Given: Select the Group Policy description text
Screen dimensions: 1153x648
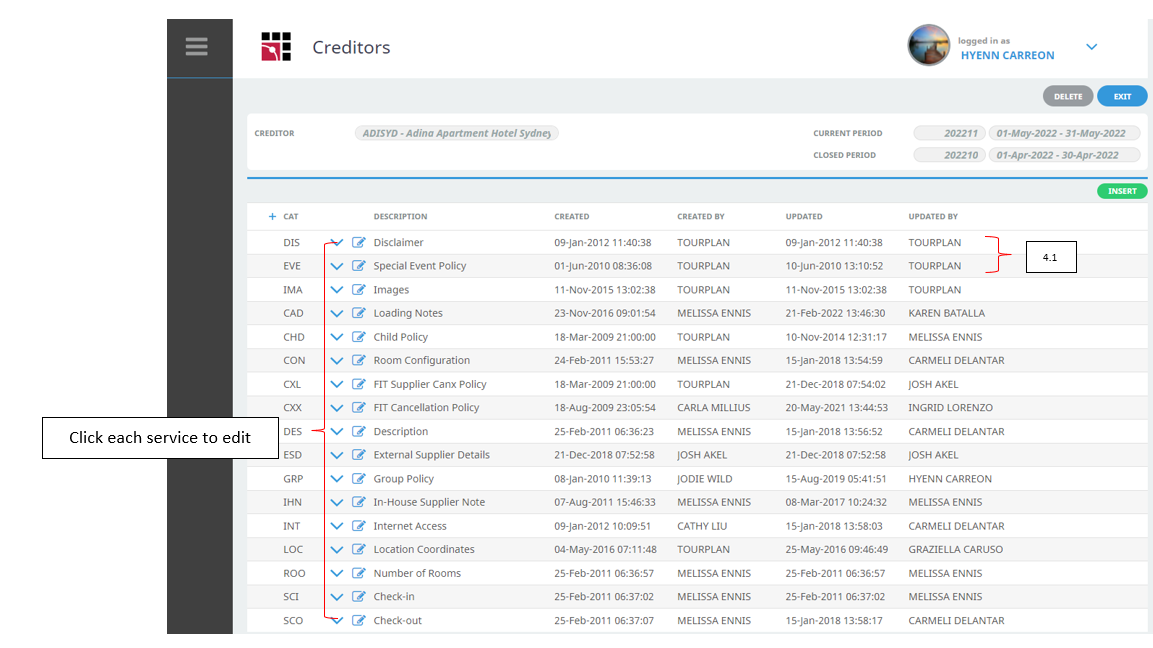Looking at the screenshot, I should [404, 478].
